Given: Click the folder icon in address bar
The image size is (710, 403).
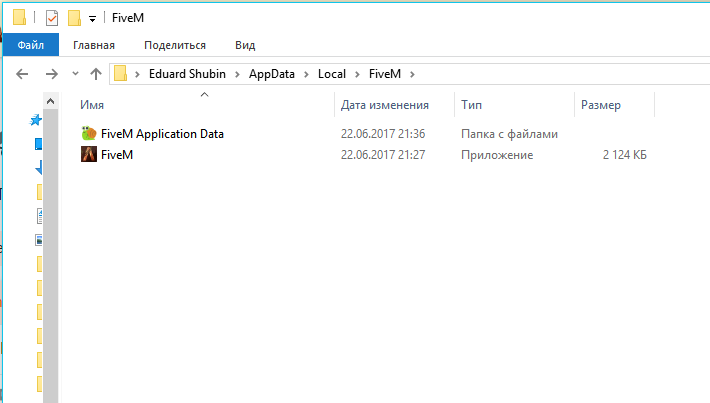Looking at the screenshot, I should coord(120,73).
